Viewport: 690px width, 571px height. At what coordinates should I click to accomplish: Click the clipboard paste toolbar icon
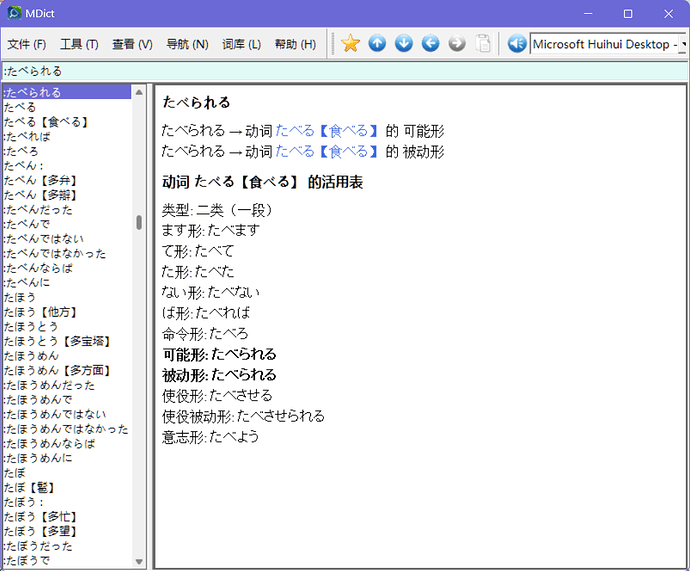(x=483, y=44)
